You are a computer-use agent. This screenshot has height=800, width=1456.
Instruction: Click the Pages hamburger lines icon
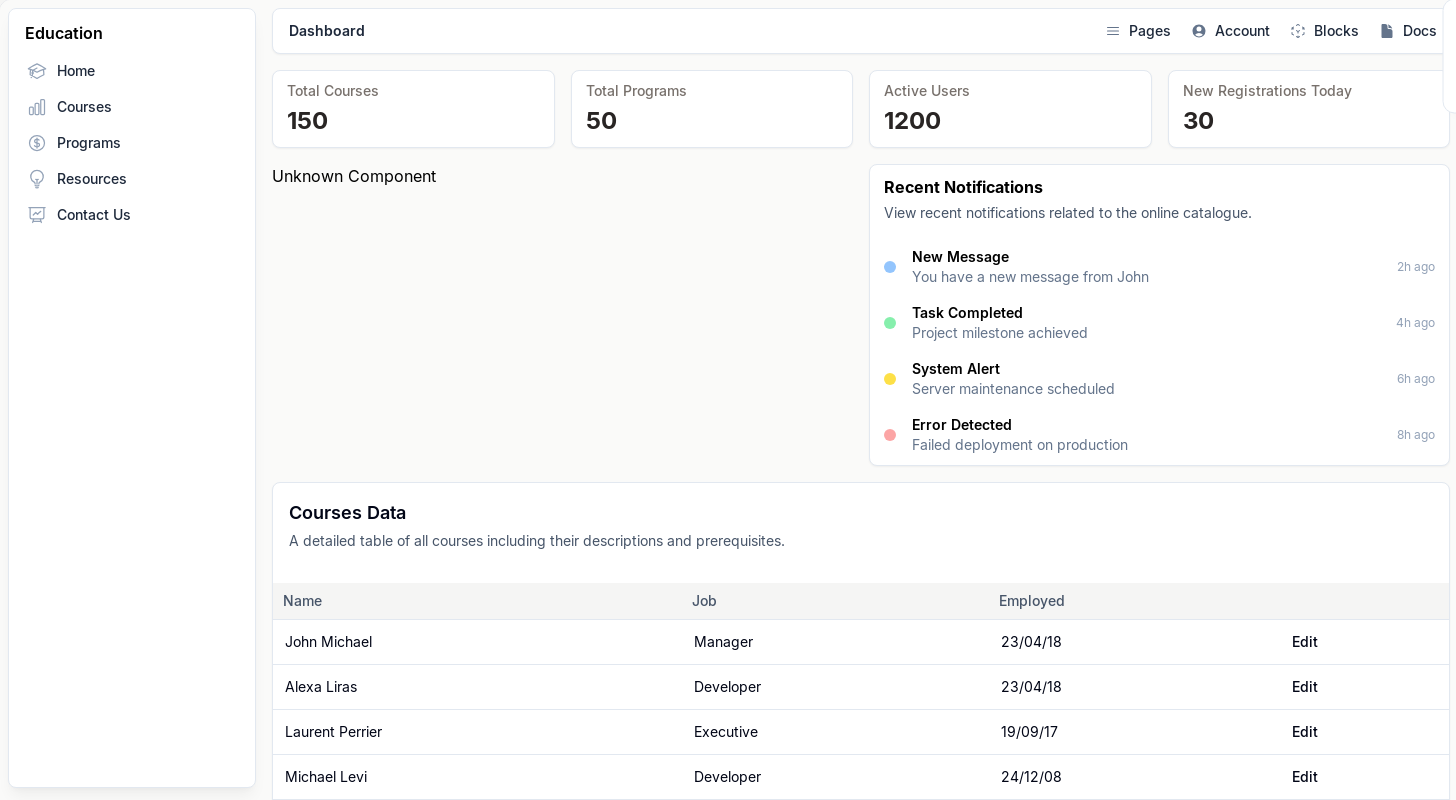(1113, 31)
